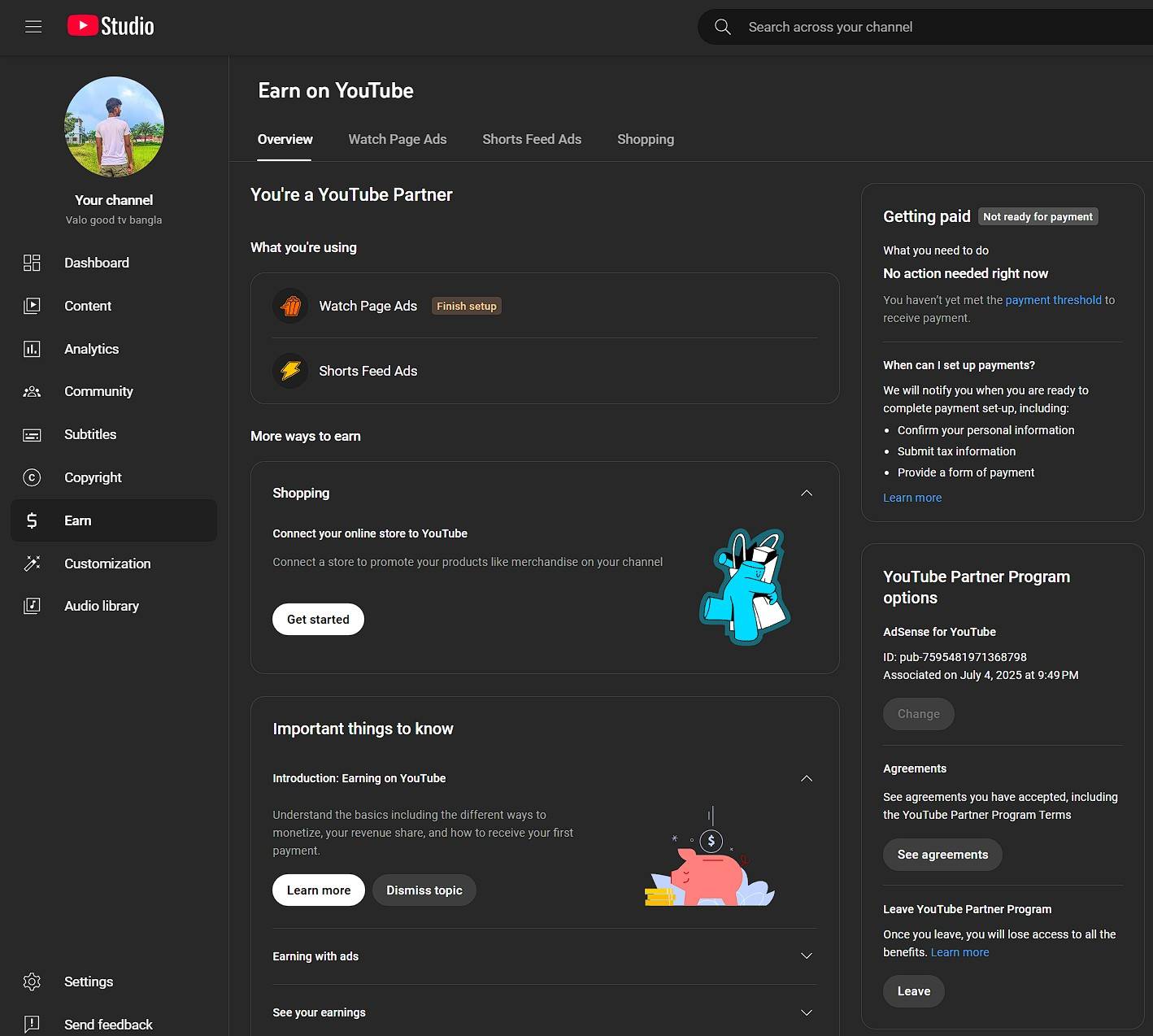Open Audio library from sidebar
This screenshot has height=1036, width=1153.
point(32,606)
